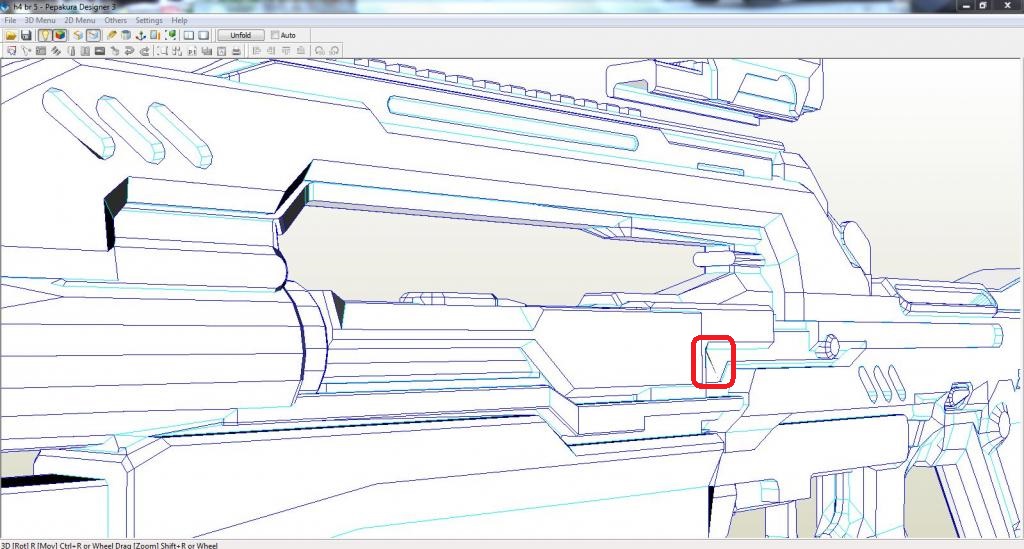Open the 2D Menu

[x=80, y=20]
